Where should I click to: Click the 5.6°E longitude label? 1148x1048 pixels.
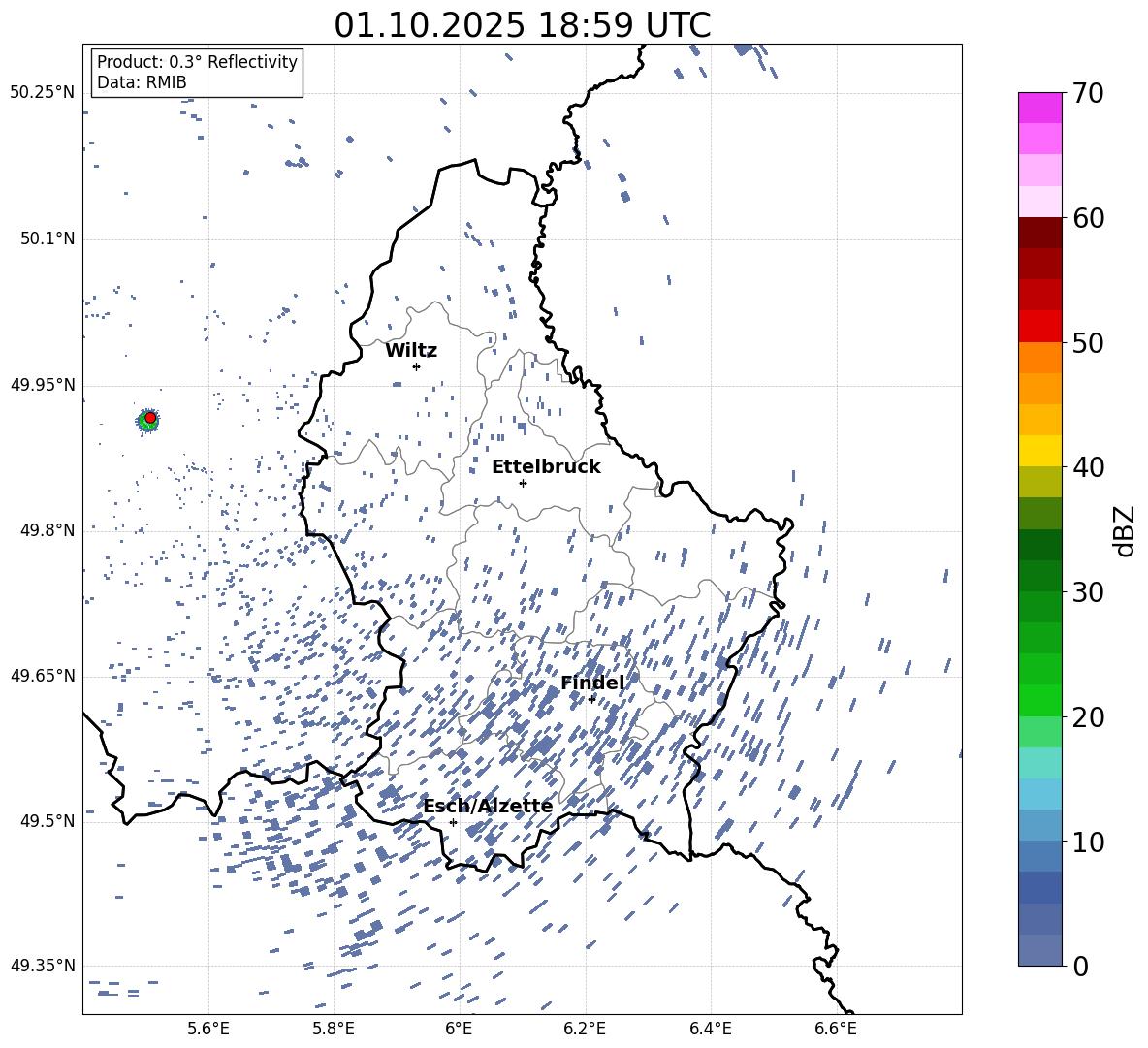click(x=208, y=1029)
